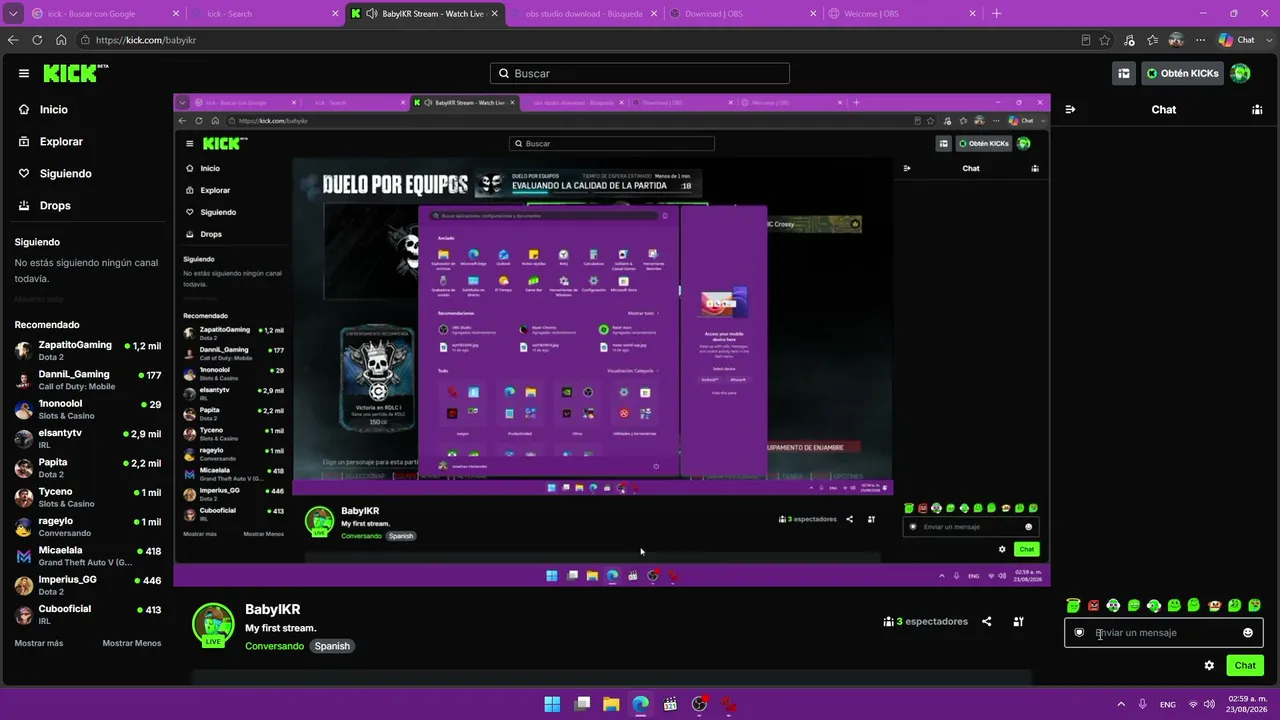The image size is (1280, 720).
Task: Collapse recommended list with Mostrar Menos
Action: coord(132,643)
